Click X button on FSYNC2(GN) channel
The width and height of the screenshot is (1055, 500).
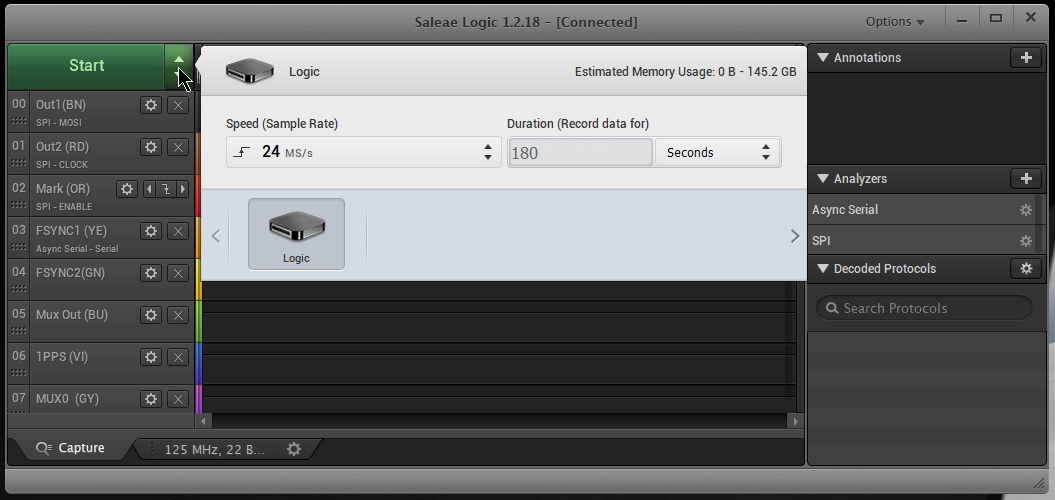tap(178, 273)
